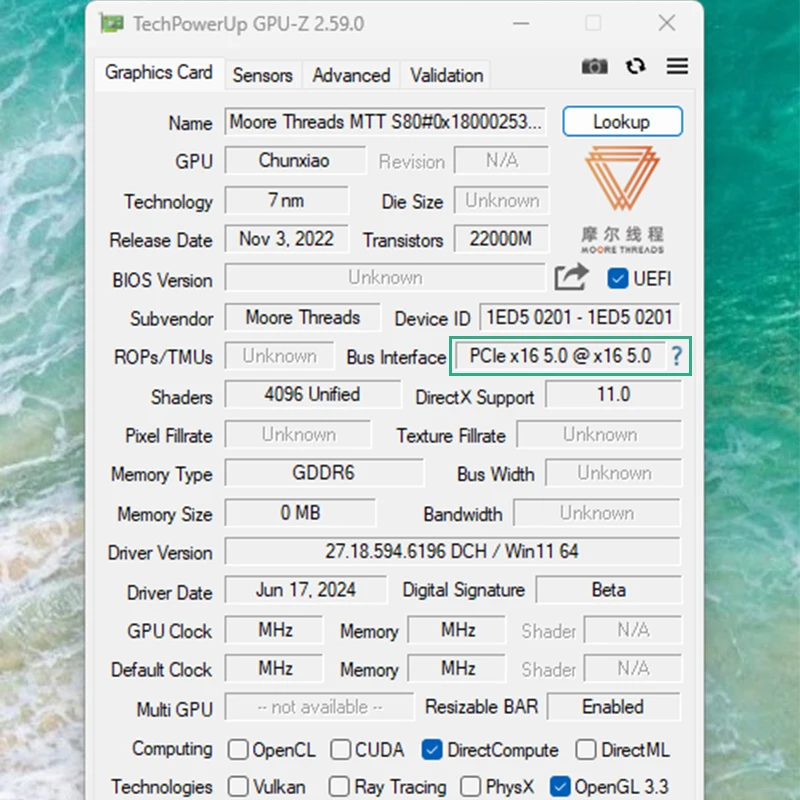Viewport: 800px width, 800px height.
Task: Click the GPU Clock row Shader N/A field
Action: coord(633,630)
